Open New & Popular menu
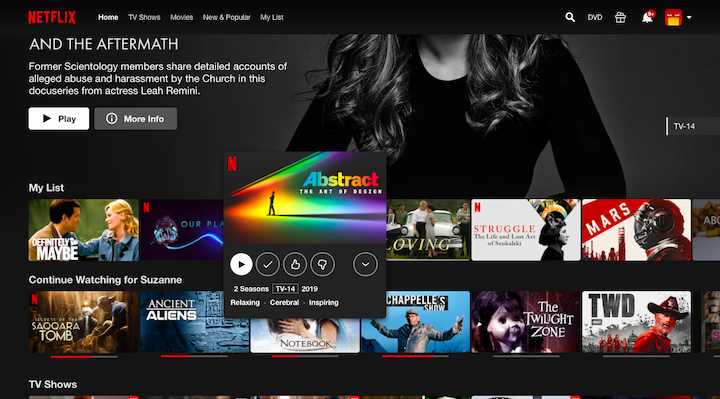 pyautogui.click(x=227, y=17)
